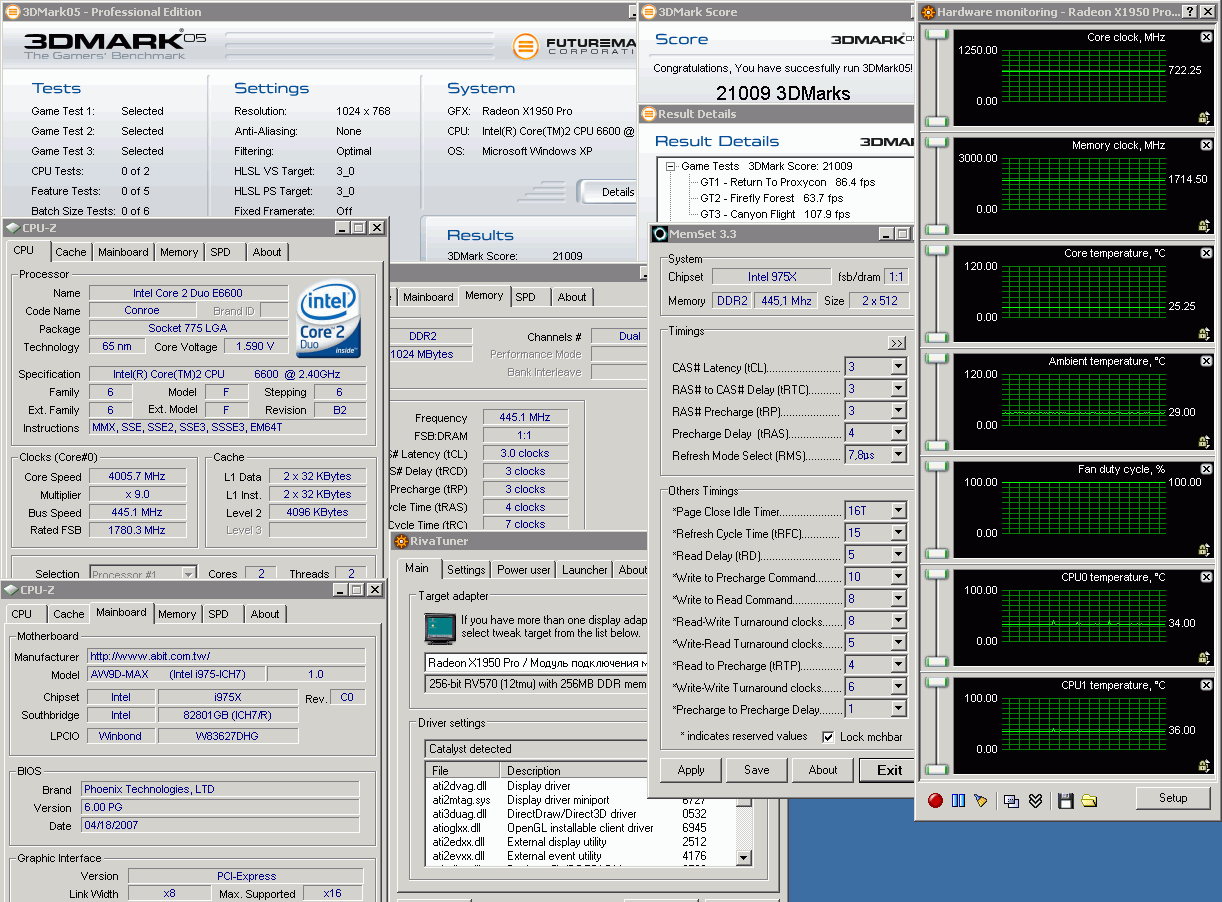This screenshot has height=902, width=1222.
Task: Open Setup in Hardware monitoring
Action: tap(1173, 798)
